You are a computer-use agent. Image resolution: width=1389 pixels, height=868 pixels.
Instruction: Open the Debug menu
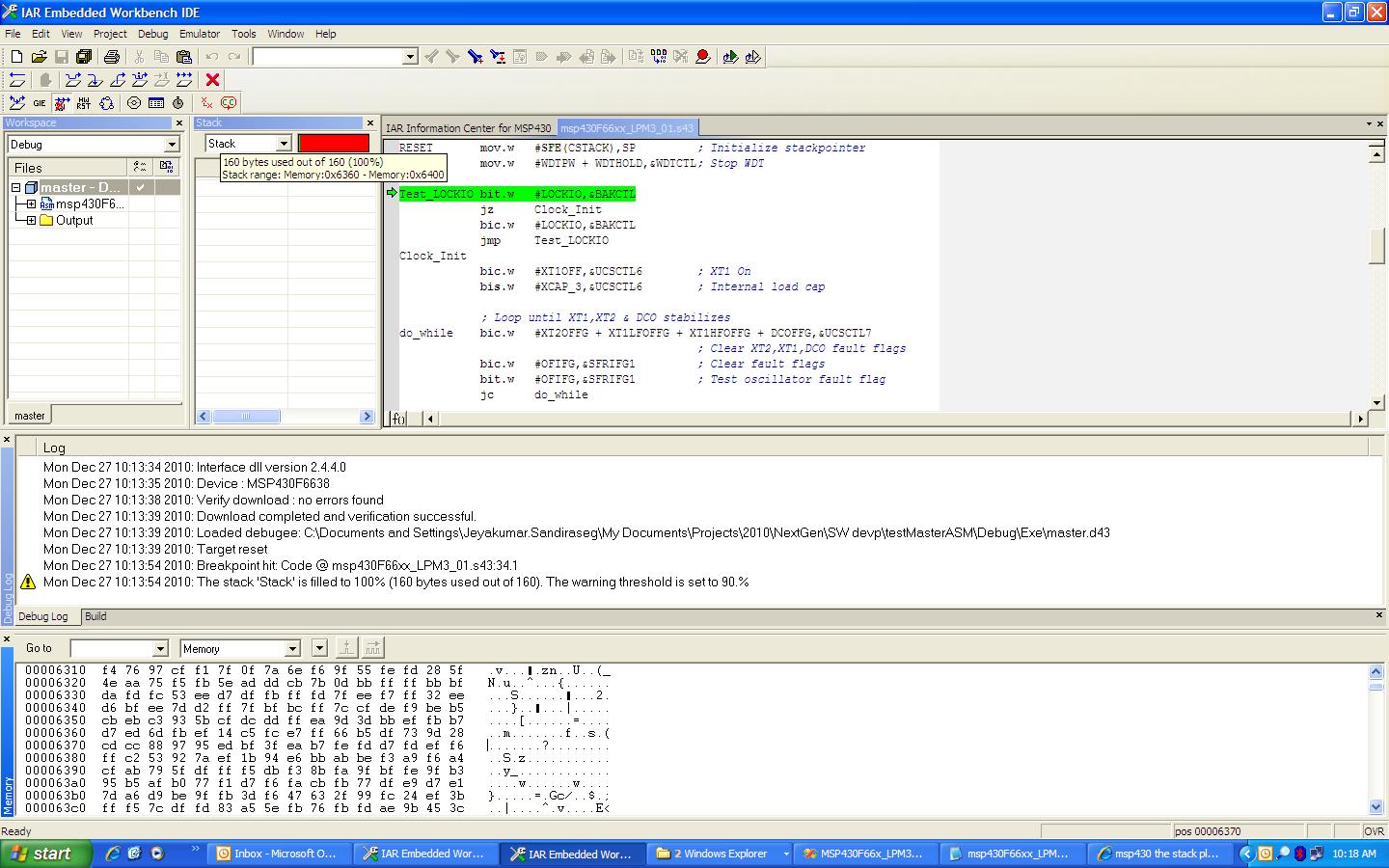point(152,34)
